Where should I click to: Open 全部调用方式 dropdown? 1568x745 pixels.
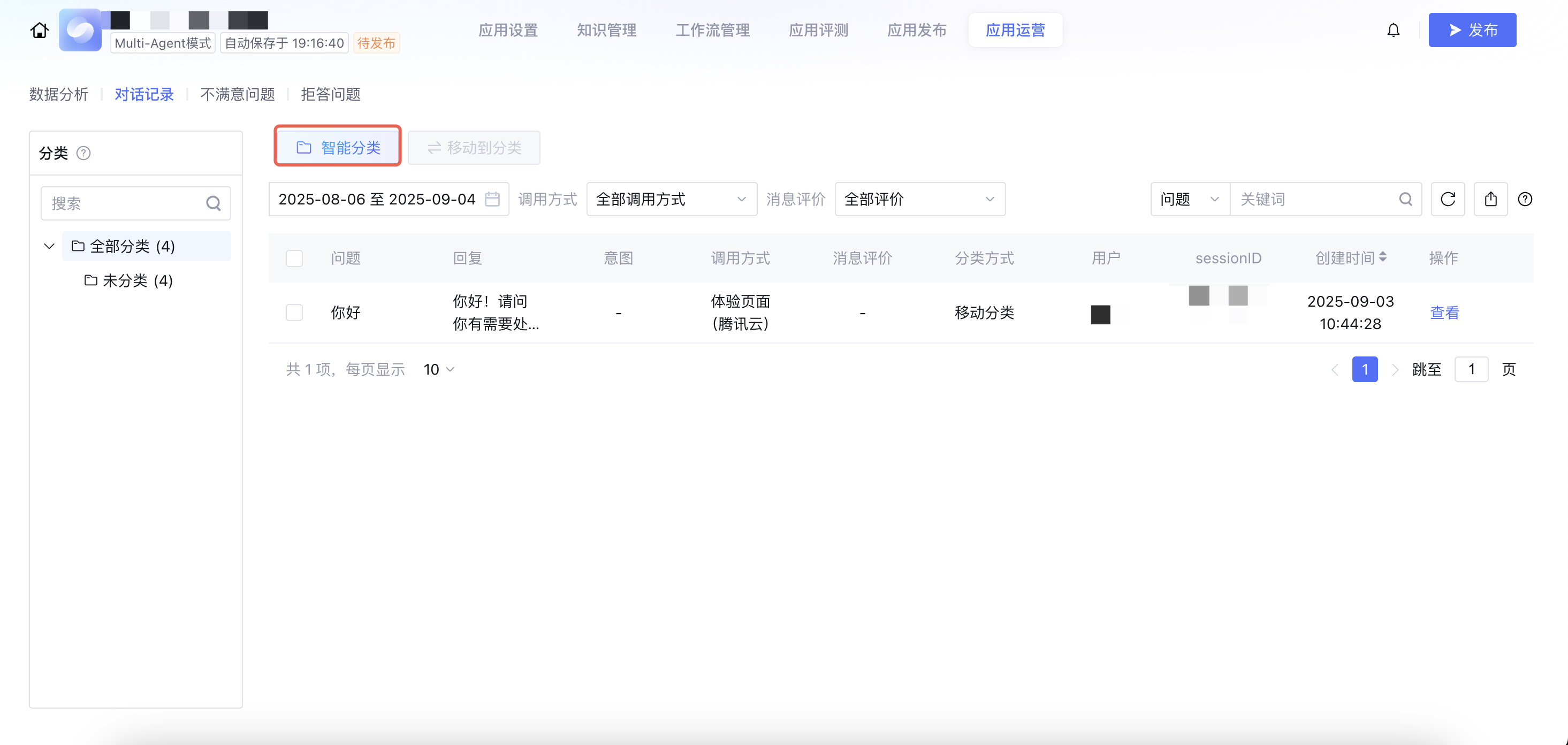672,199
